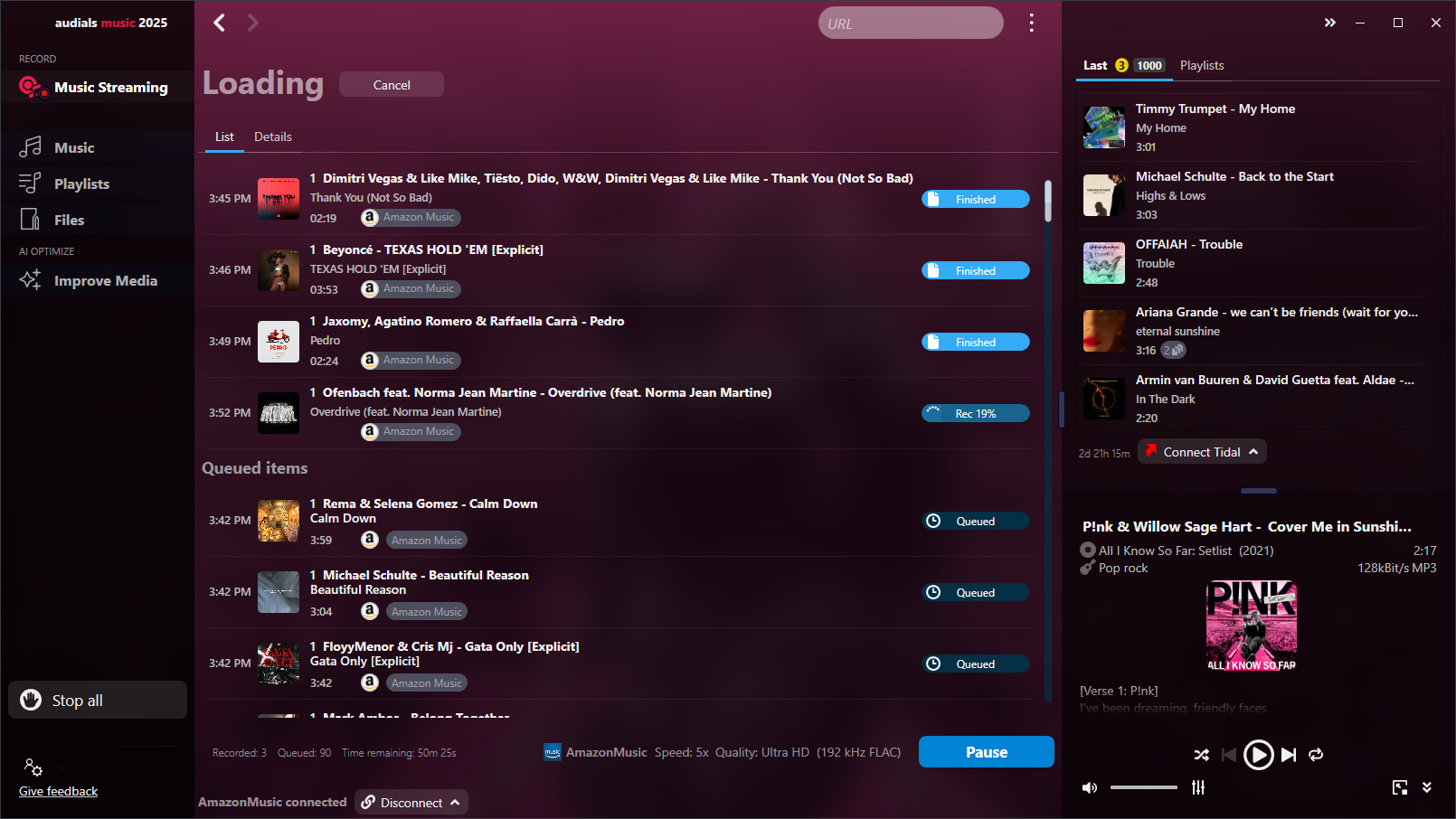Image resolution: width=1456 pixels, height=819 pixels.
Task: Click the play button in the player
Action: pos(1258,755)
